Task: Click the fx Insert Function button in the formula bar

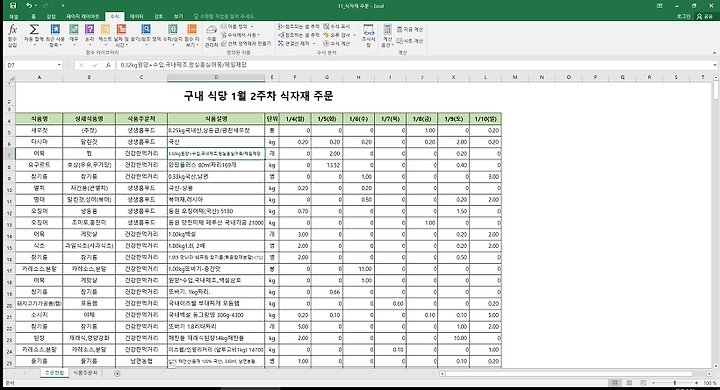Action: (x=108, y=65)
